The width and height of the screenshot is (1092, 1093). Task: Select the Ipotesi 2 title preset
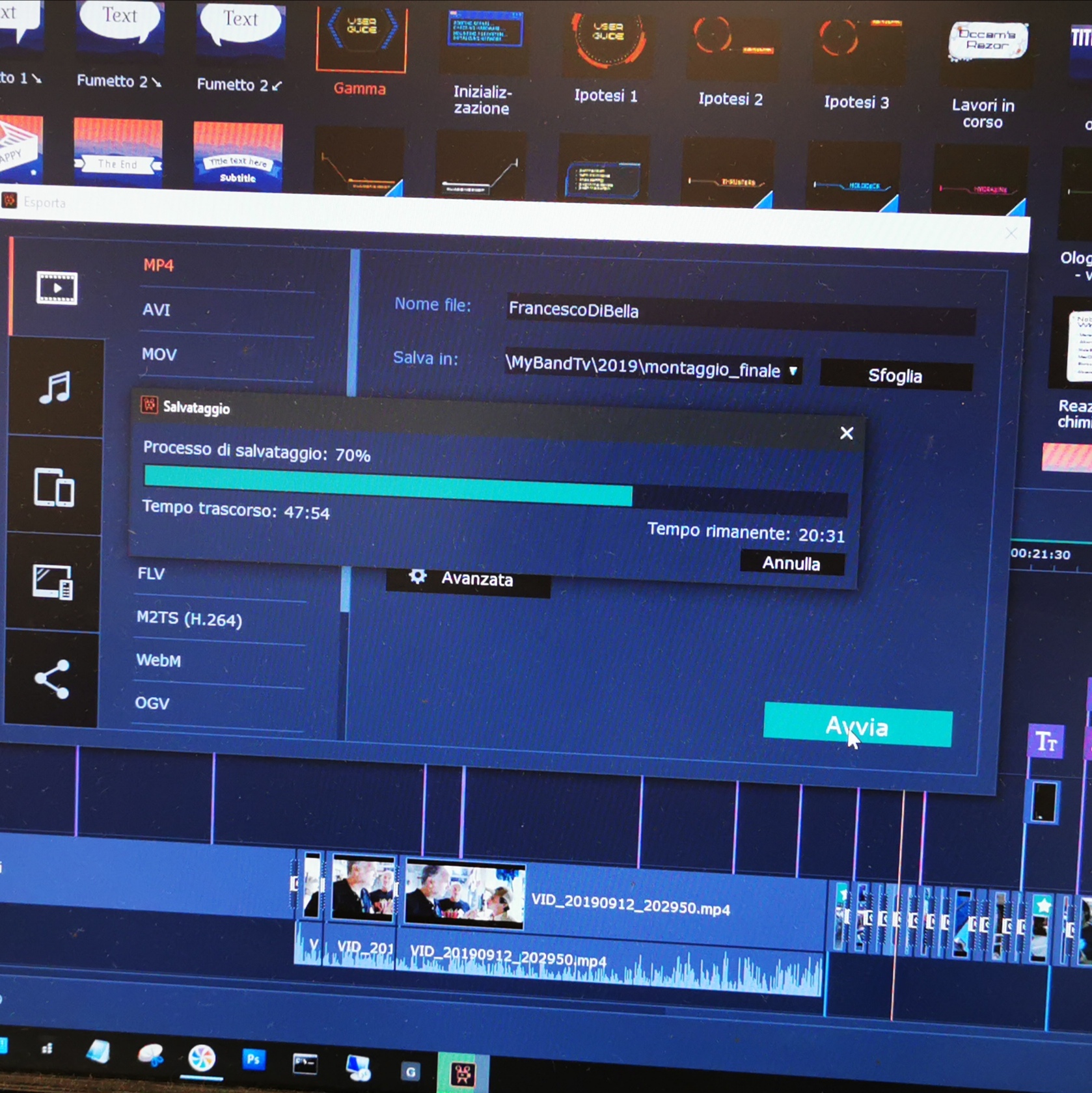click(731, 62)
